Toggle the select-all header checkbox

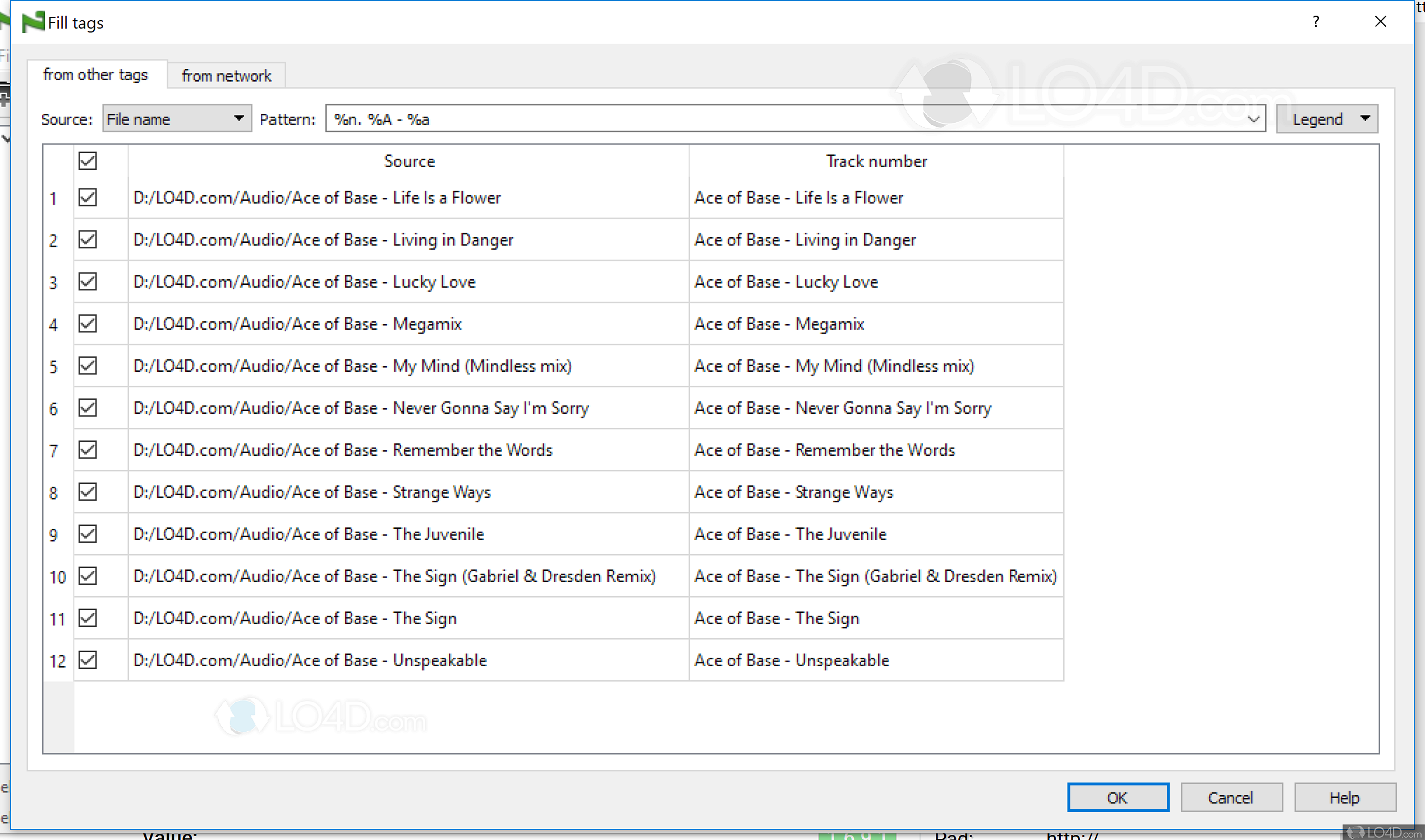(x=88, y=161)
